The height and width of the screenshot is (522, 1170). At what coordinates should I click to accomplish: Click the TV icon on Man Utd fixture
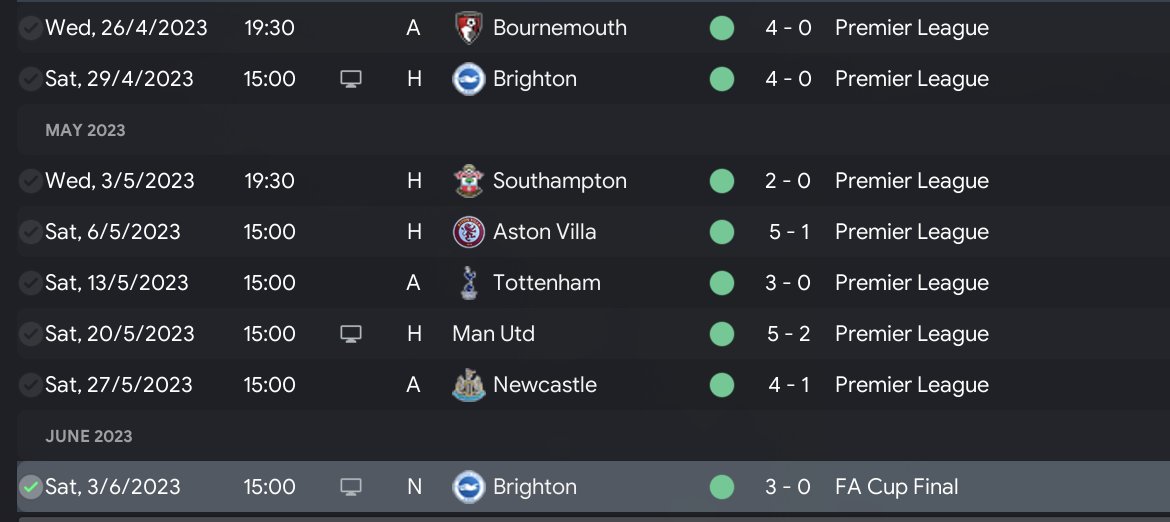click(350, 334)
